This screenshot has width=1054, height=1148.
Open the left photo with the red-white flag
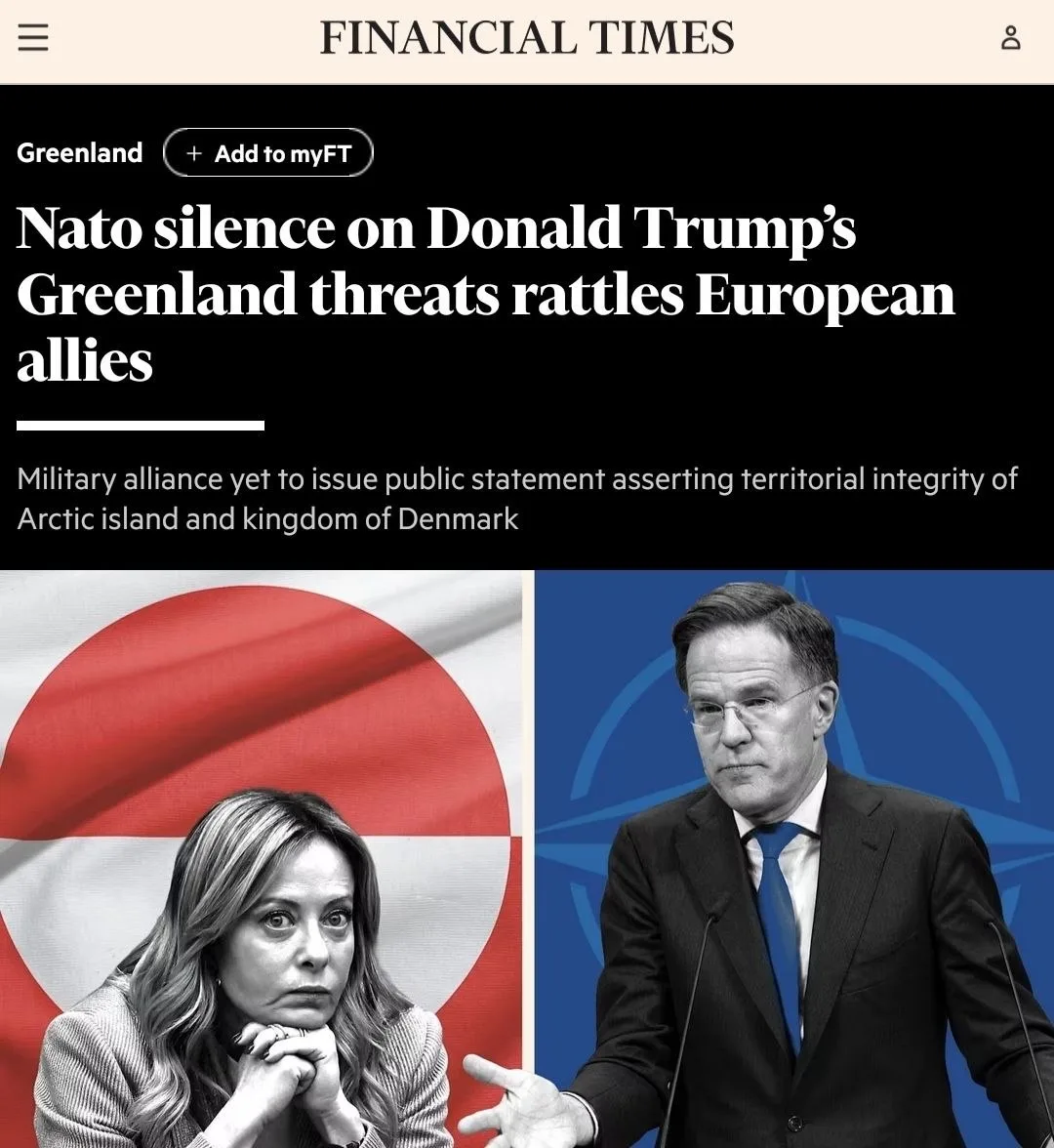tap(262, 859)
